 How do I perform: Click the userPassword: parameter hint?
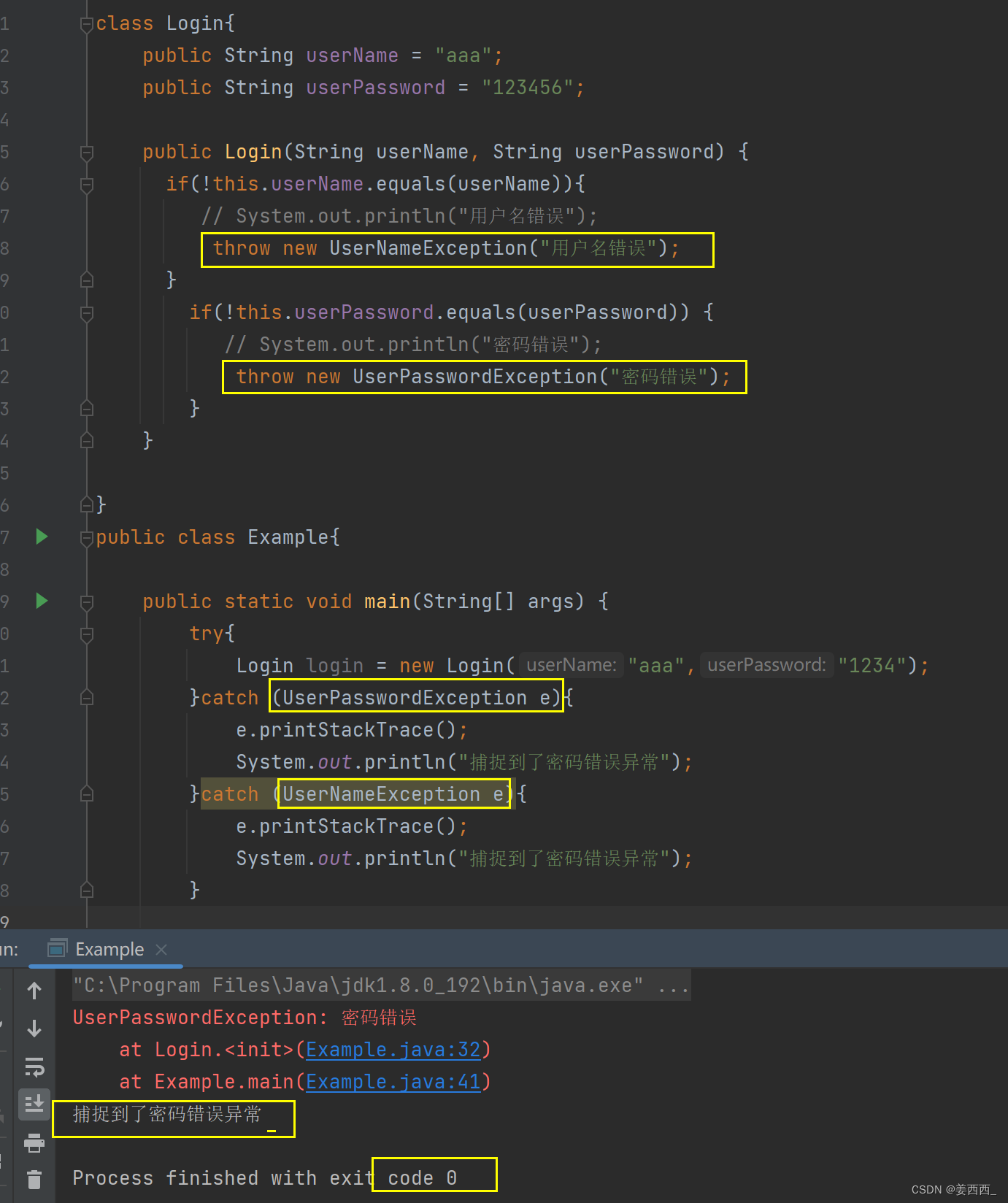pos(766,665)
